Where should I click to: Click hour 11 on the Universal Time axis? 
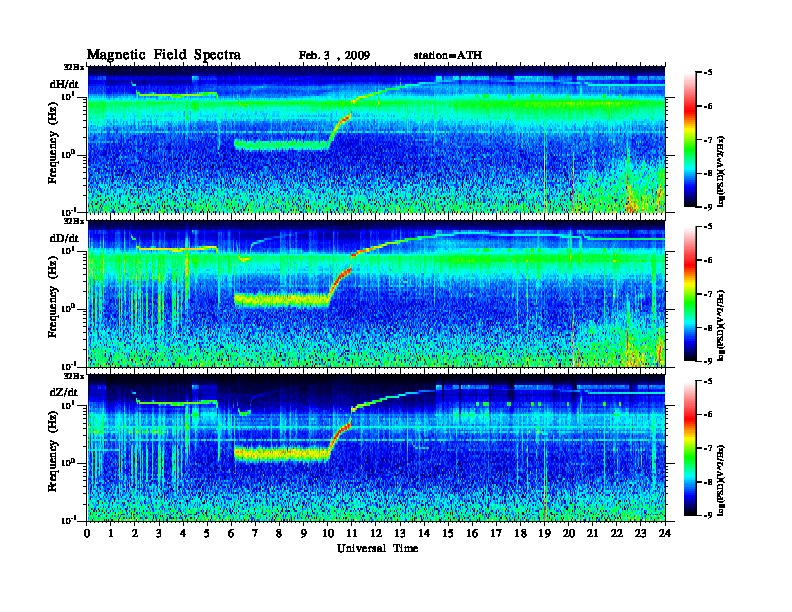click(352, 533)
